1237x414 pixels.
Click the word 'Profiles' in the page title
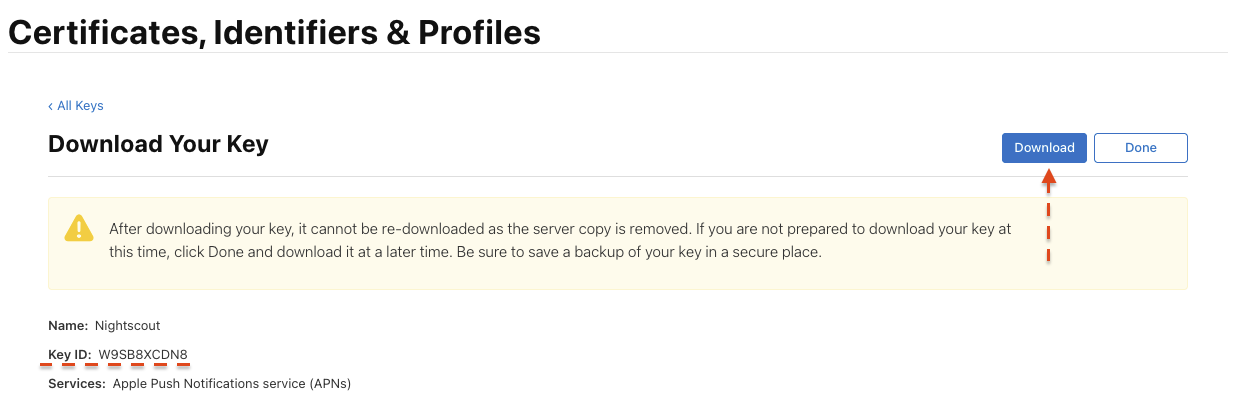[479, 32]
